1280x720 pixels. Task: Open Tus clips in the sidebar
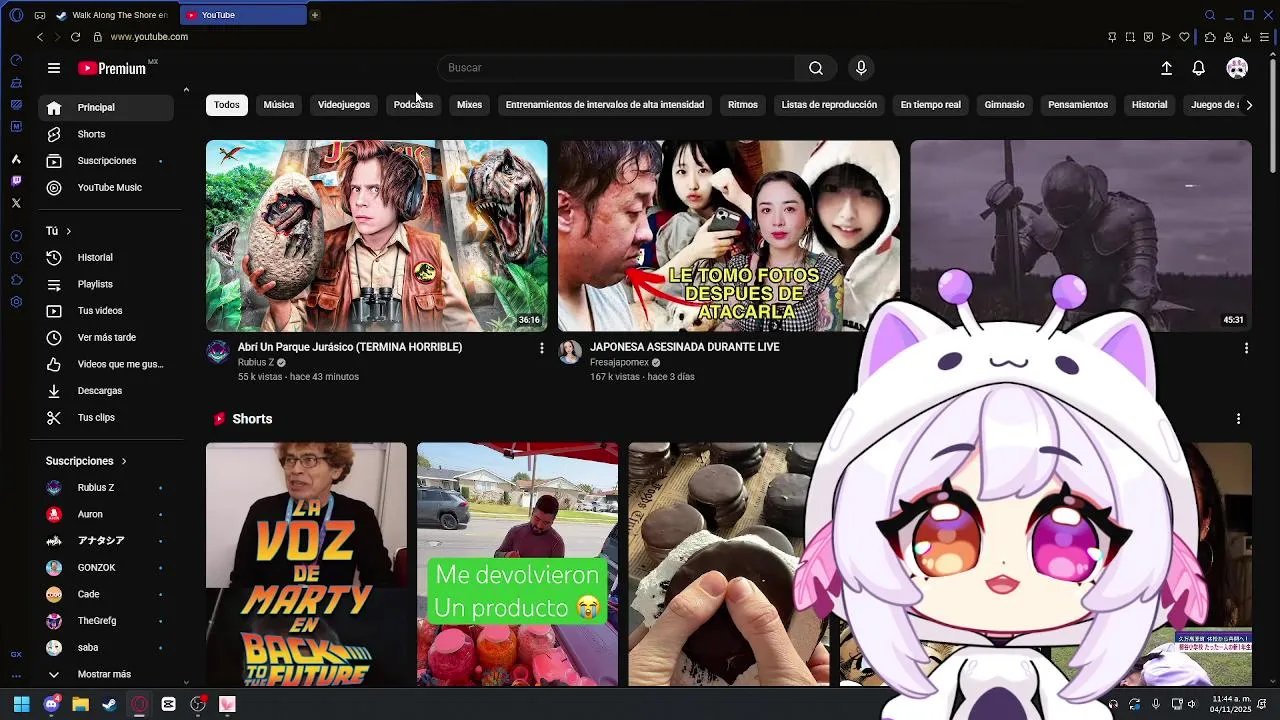(x=106, y=418)
